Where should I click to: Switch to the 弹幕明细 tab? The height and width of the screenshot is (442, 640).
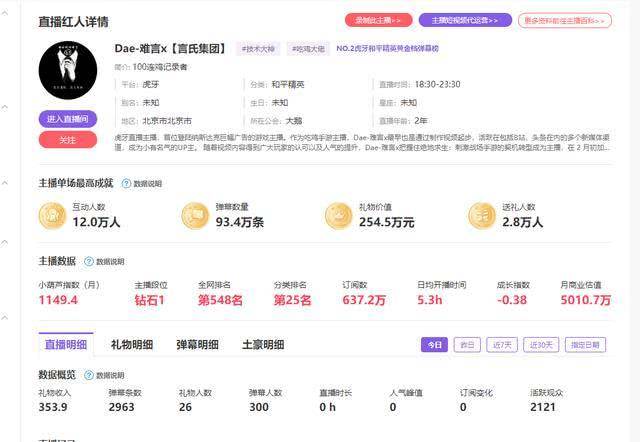pos(197,344)
